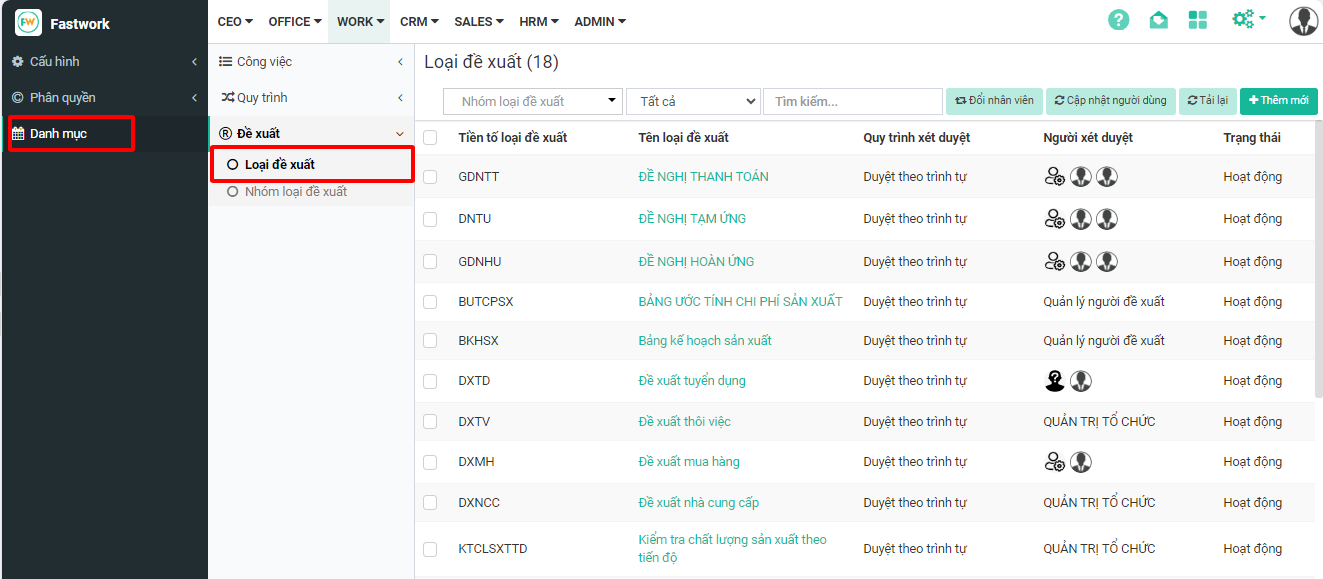The width and height of the screenshot is (1323, 579).
Task: Click the Thêm mới button
Action: tap(1278, 101)
